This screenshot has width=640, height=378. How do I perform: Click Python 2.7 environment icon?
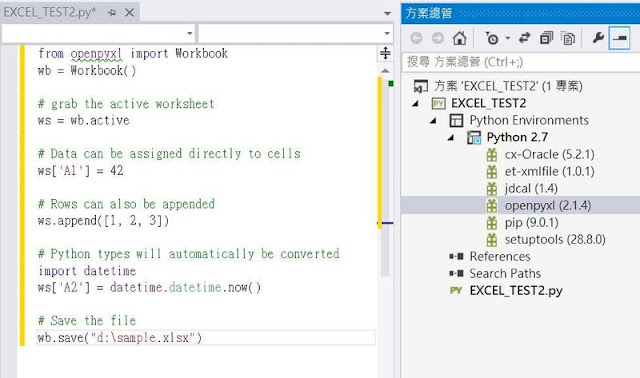(x=474, y=138)
